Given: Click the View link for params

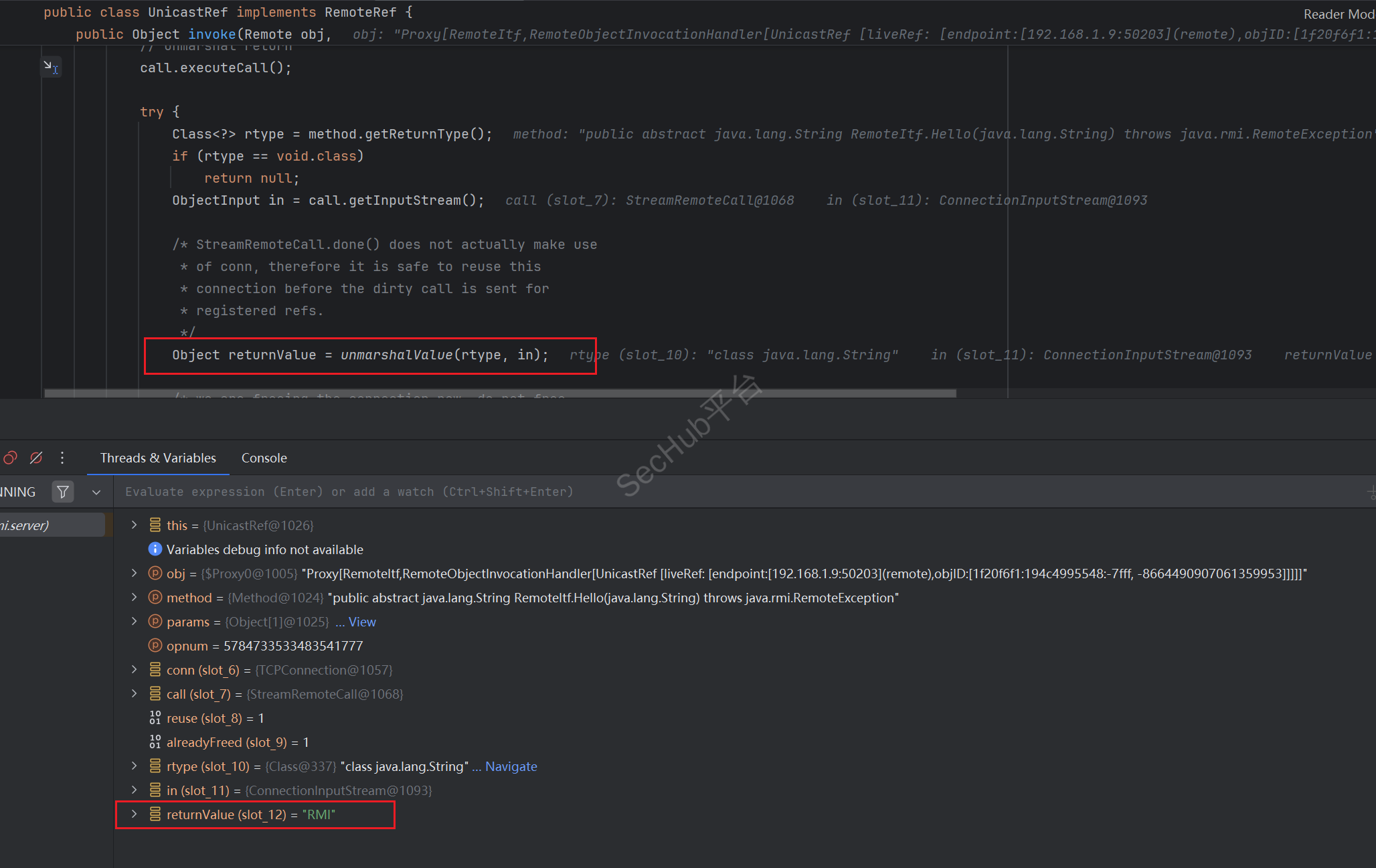Looking at the screenshot, I should 362,622.
